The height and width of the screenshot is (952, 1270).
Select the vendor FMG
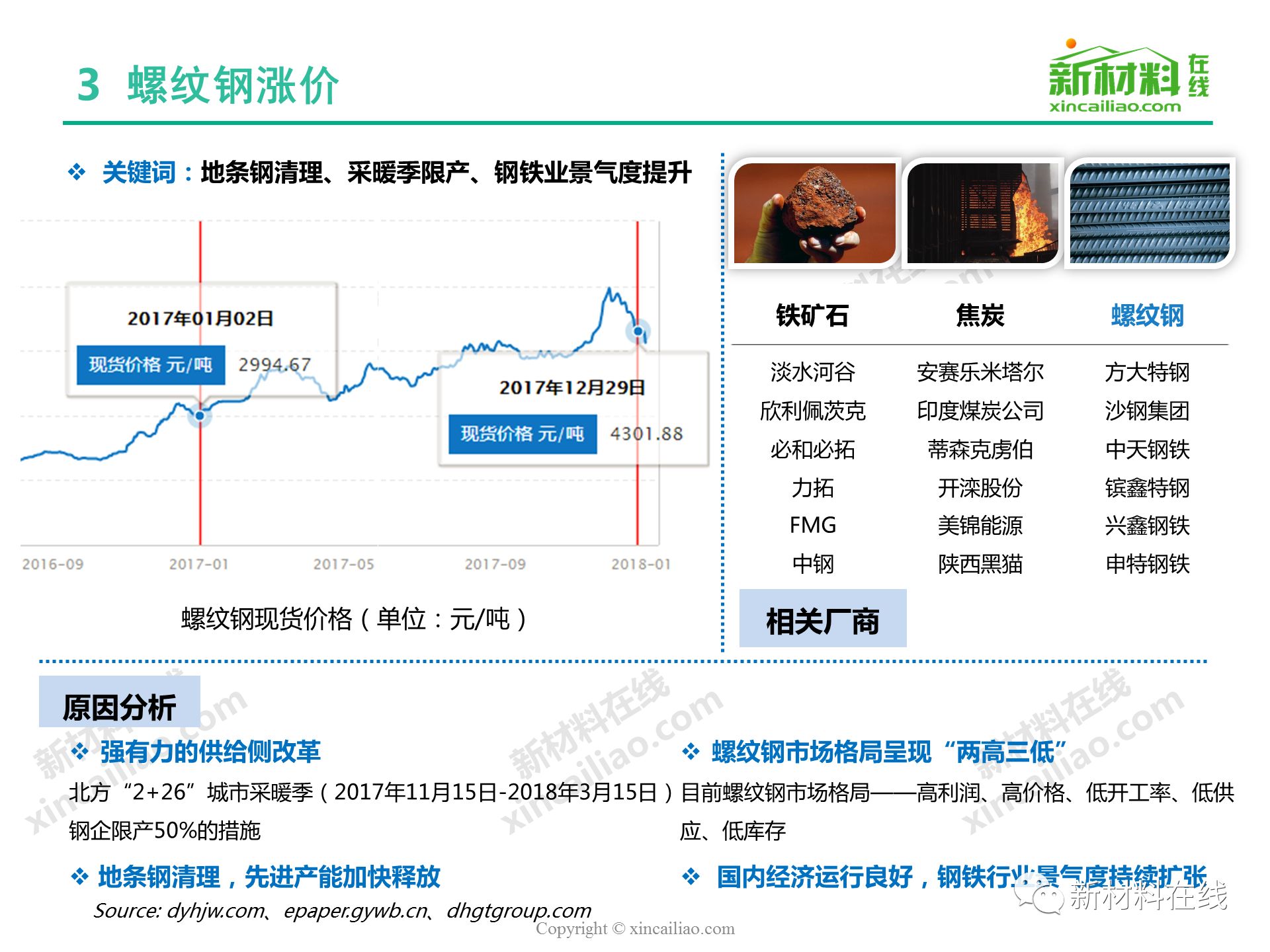point(813,526)
